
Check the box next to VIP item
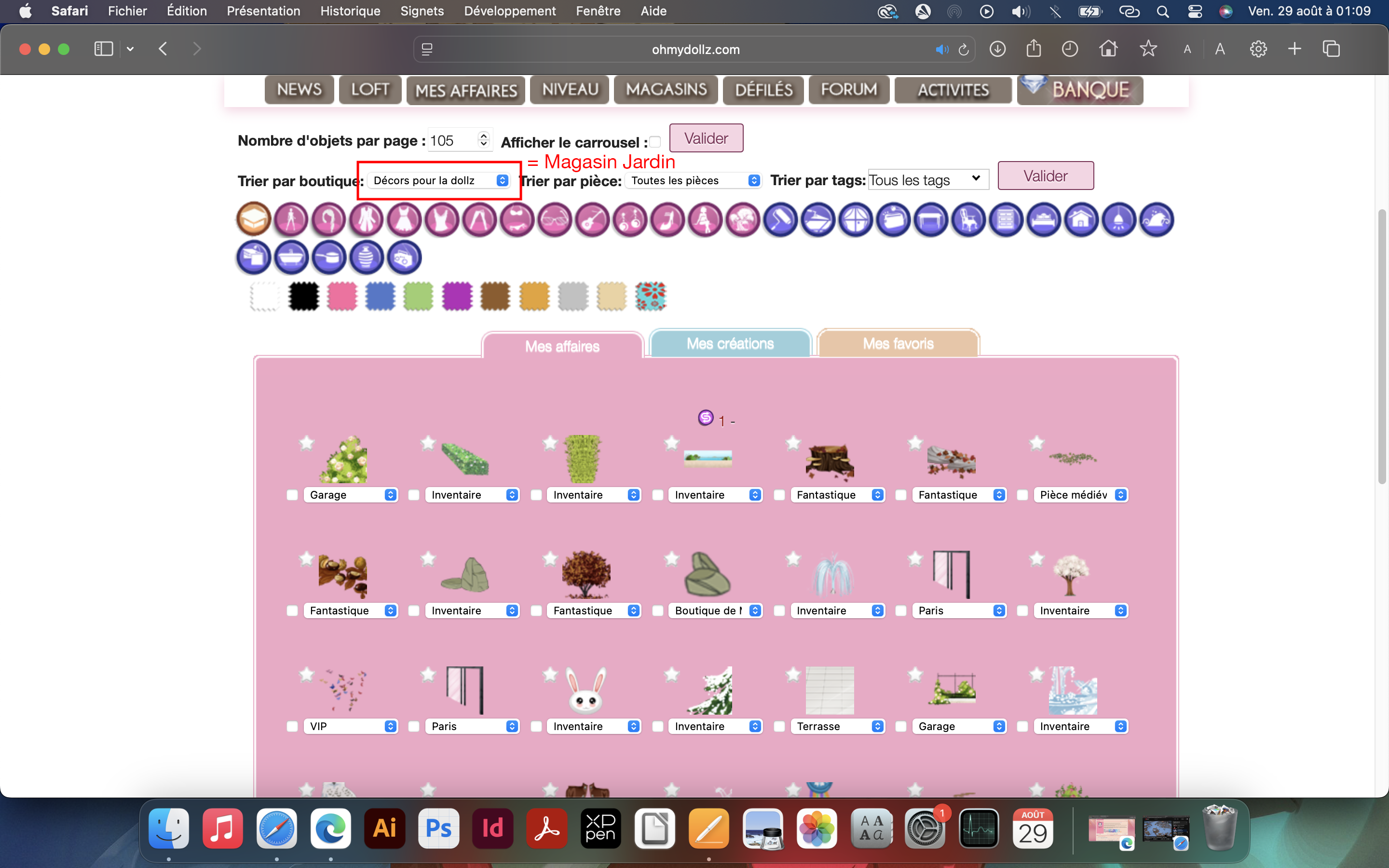pyautogui.click(x=292, y=726)
